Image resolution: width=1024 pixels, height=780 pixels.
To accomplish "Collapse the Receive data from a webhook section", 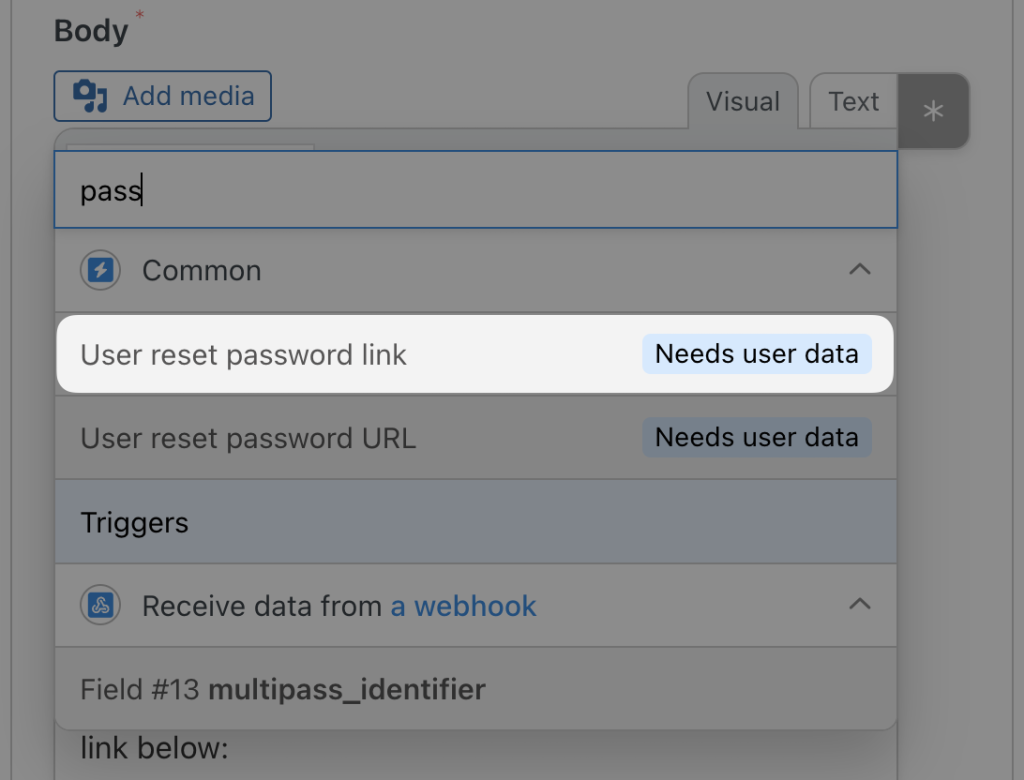I will tap(860, 605).
